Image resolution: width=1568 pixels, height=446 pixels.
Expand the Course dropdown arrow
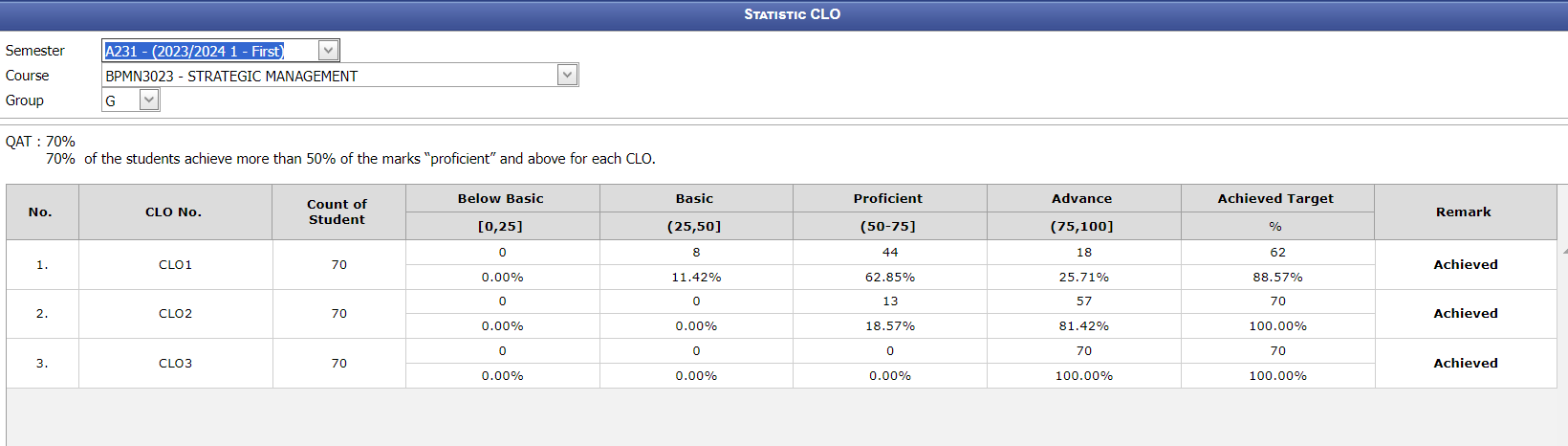[x=567, y=75]
